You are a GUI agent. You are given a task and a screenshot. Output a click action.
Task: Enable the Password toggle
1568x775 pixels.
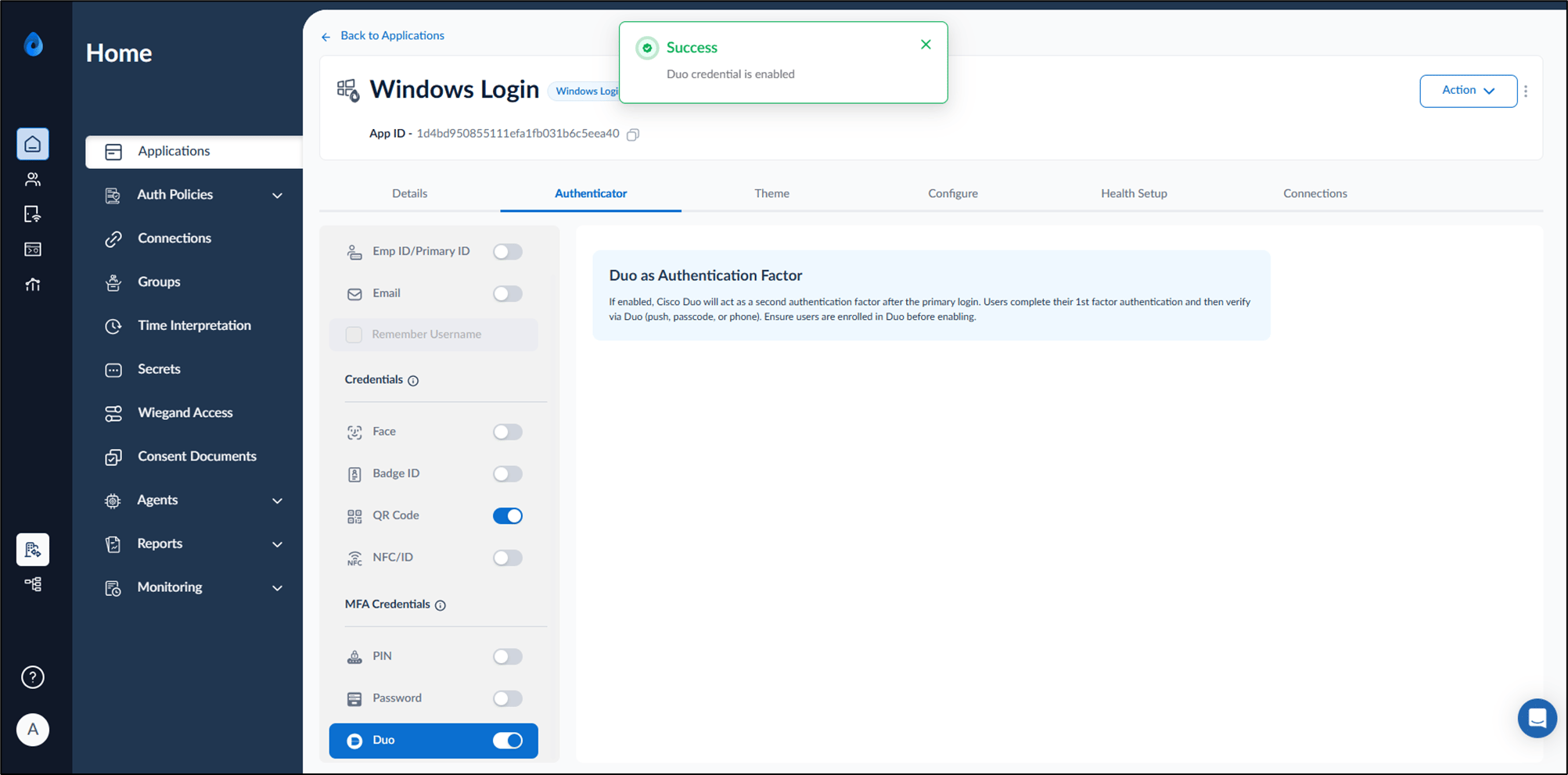pyautogui.click(x=508, y=698)
